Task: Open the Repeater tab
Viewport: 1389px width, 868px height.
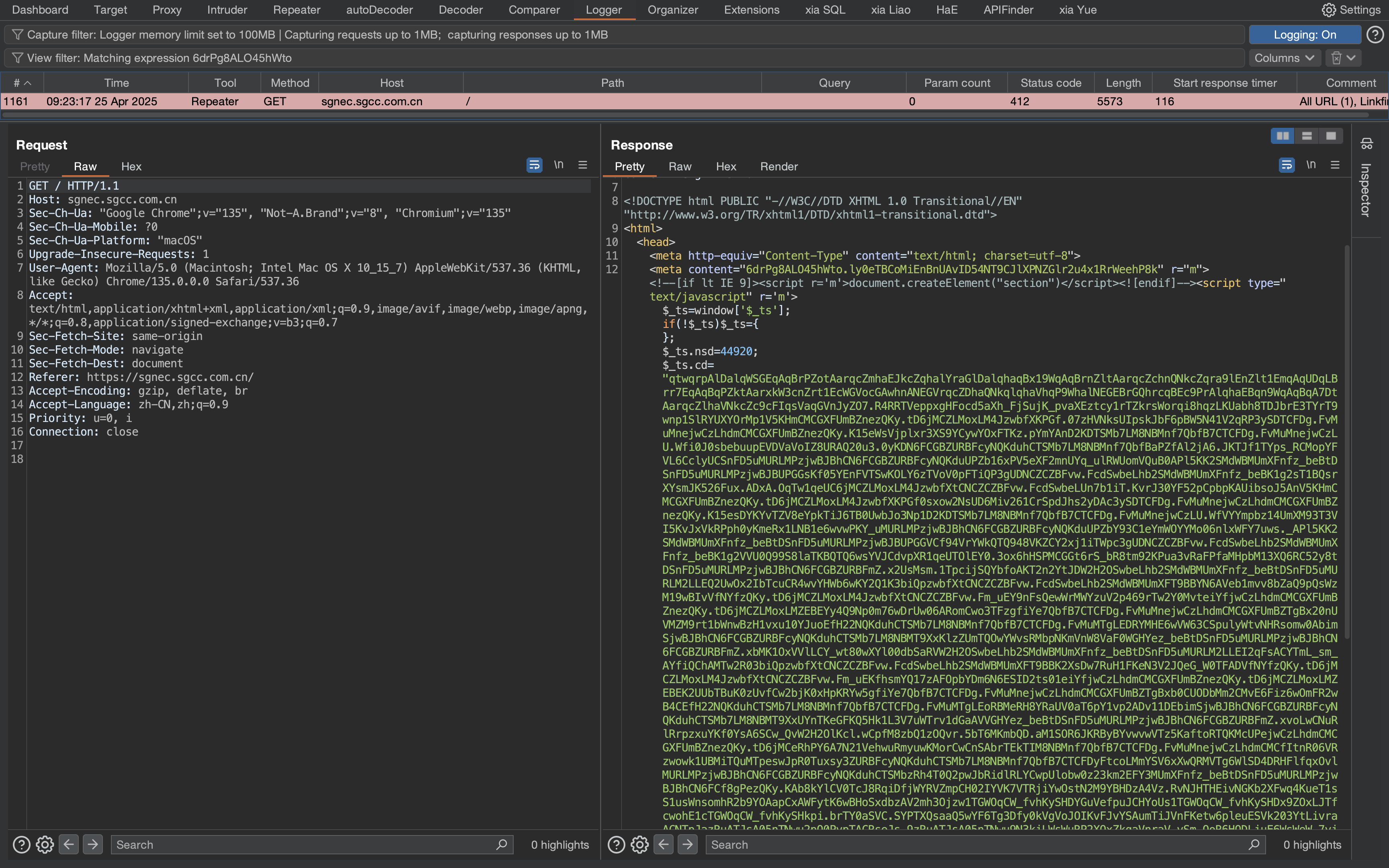Action: tap(296, 10)
